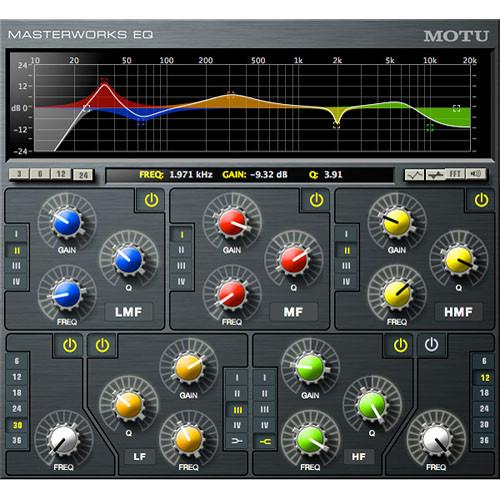Select filter type III for MF band
Image resolution: width=500 pixels, height=500 pixels.
pyautogui.click(x=181, y=266)
